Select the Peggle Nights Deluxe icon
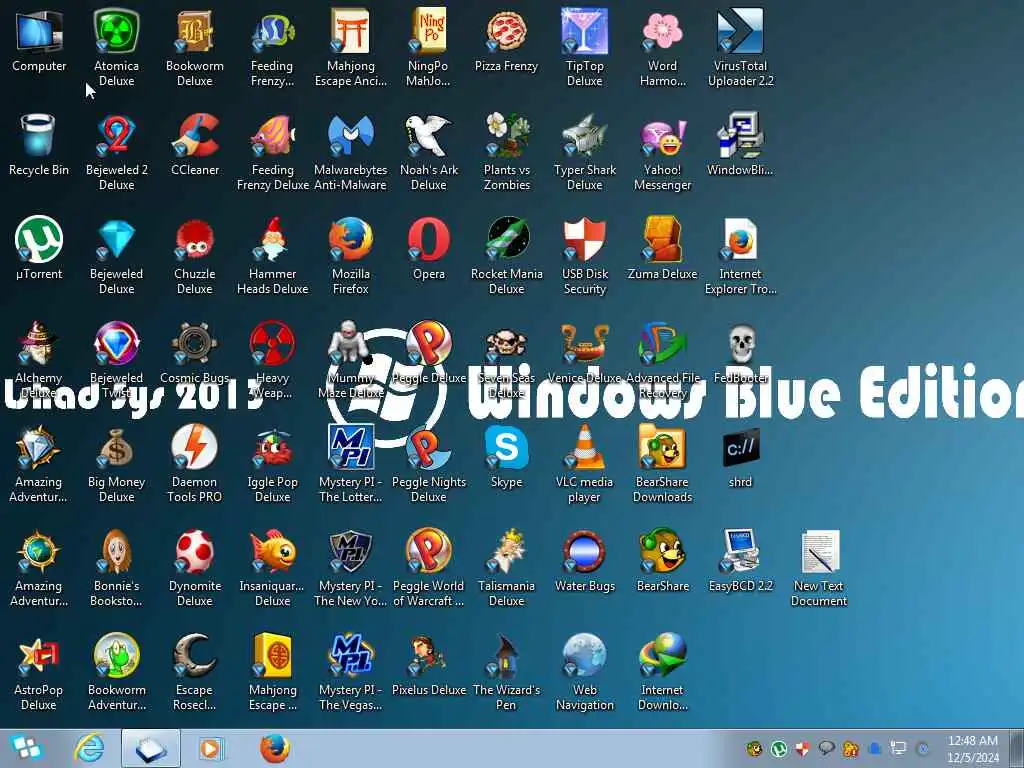The width and height of the screenshot is (1024, 768). (x=428, y=462)
